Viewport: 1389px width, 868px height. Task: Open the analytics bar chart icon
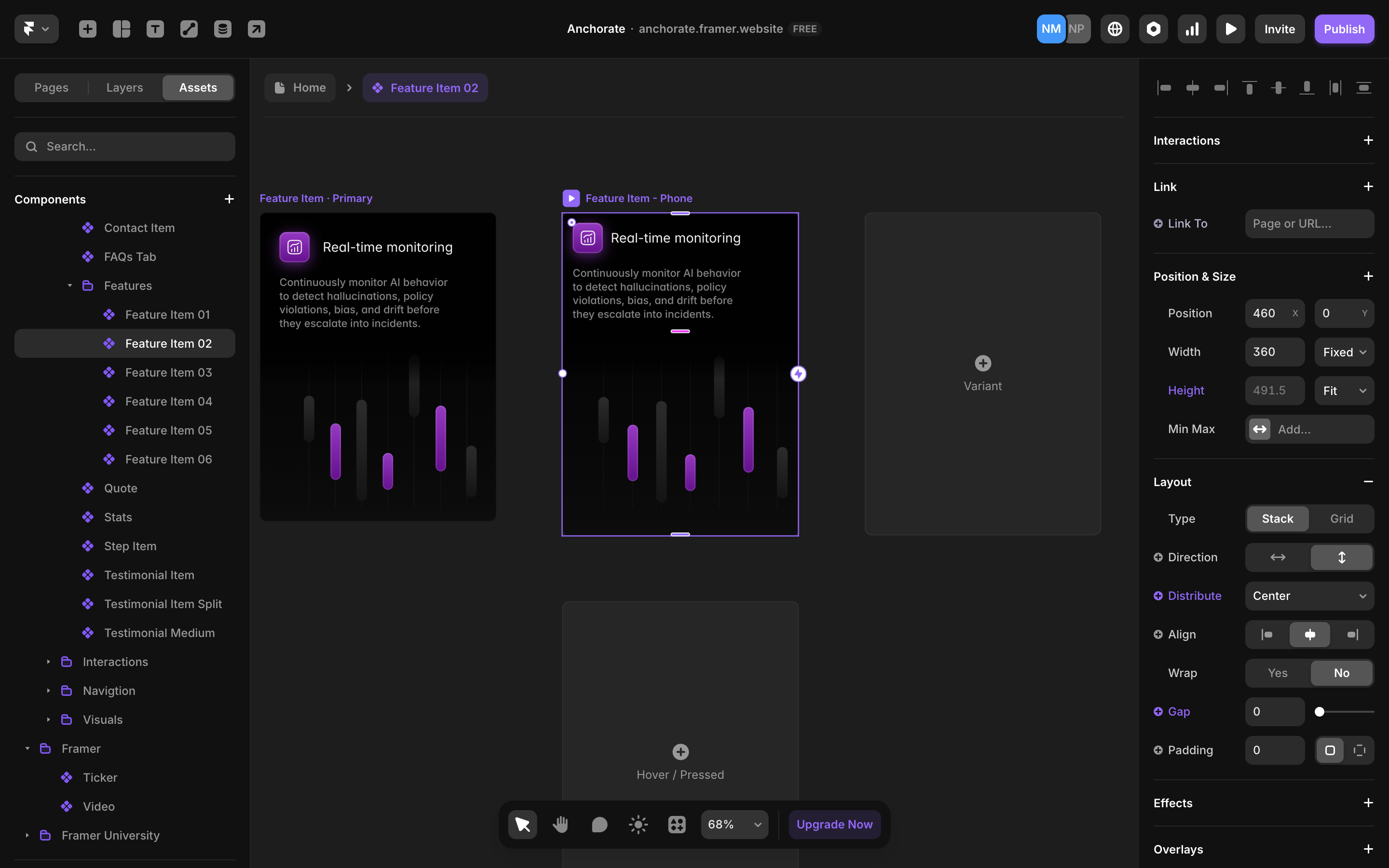click(x=1192, y=29)
